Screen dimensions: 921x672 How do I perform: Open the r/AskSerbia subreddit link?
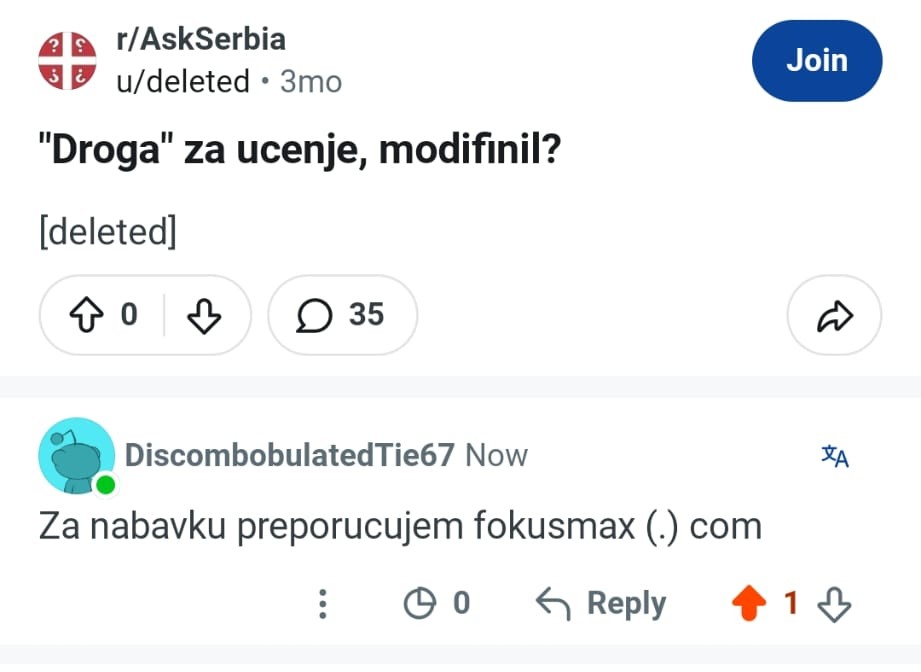pos(201,39)
